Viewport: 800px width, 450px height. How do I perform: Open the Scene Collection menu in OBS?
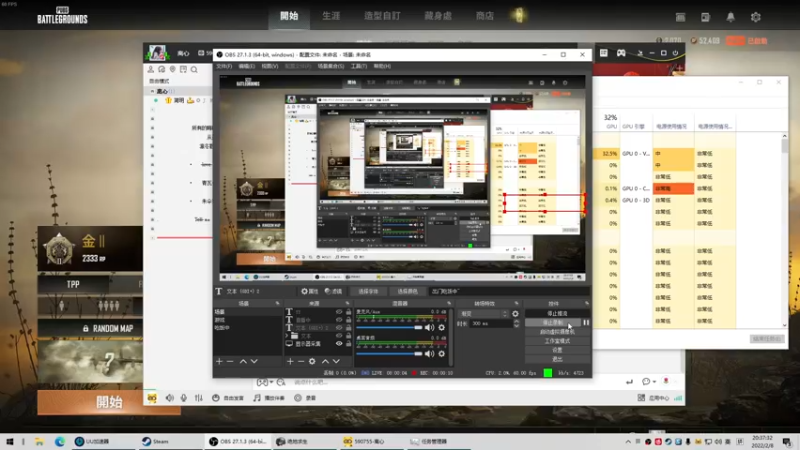point(331,66)
